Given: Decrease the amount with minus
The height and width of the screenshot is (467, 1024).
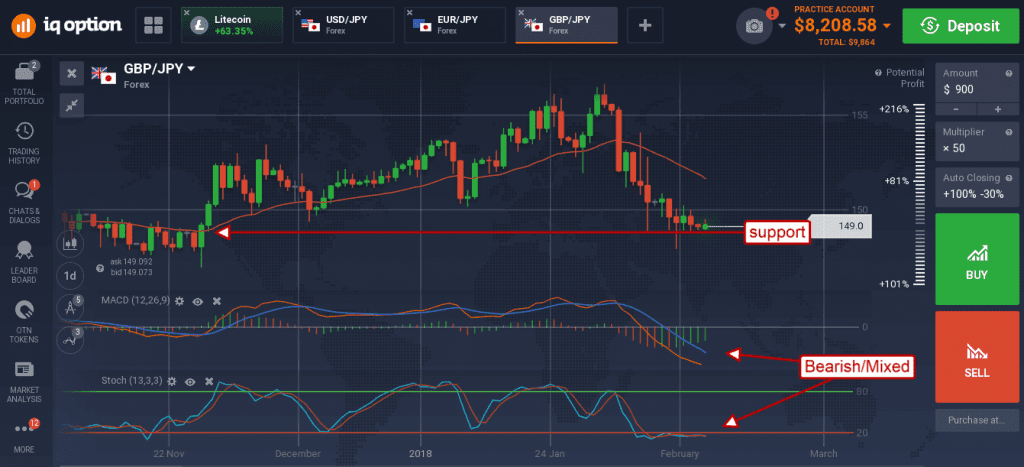Looking at the screenshot, I should coord(956,109).
